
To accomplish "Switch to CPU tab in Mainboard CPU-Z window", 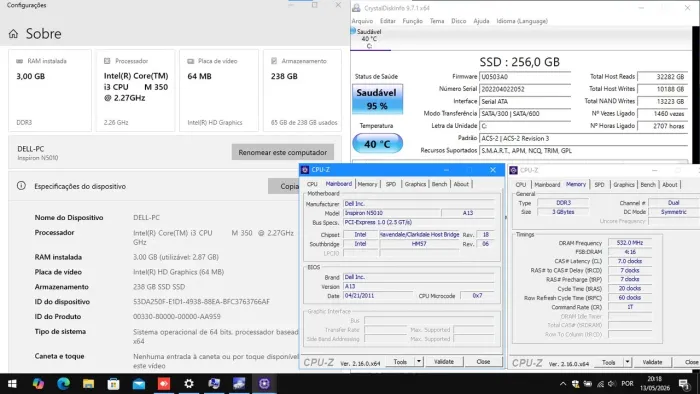I will (312, 184).
